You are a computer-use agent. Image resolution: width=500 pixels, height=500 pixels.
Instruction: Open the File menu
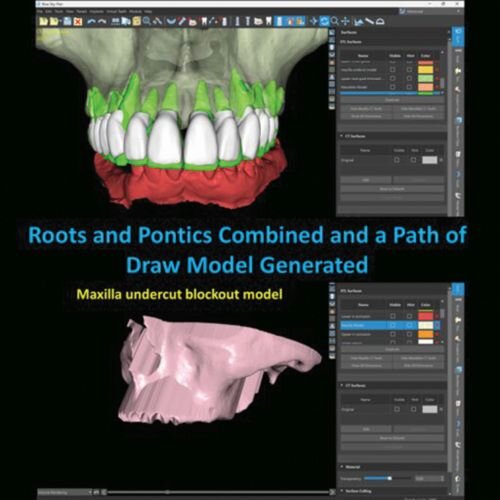tap(40, 11)
